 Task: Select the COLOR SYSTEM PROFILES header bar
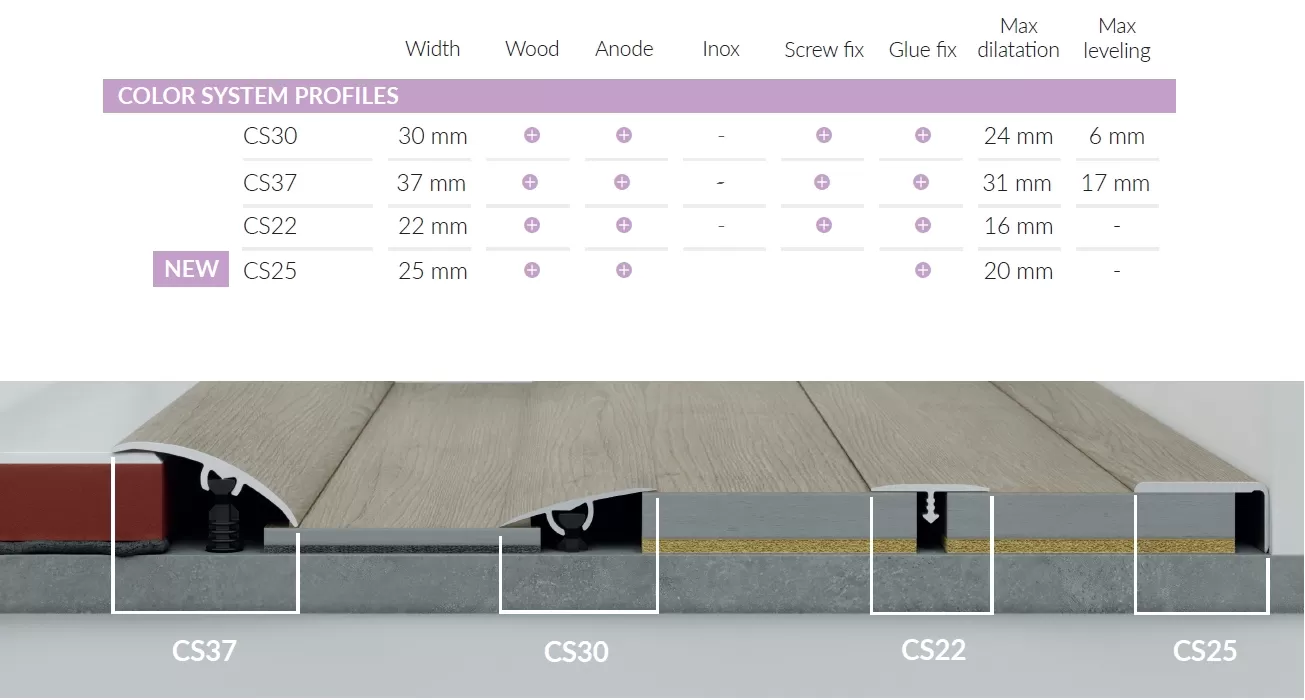(x=639, y=96)
